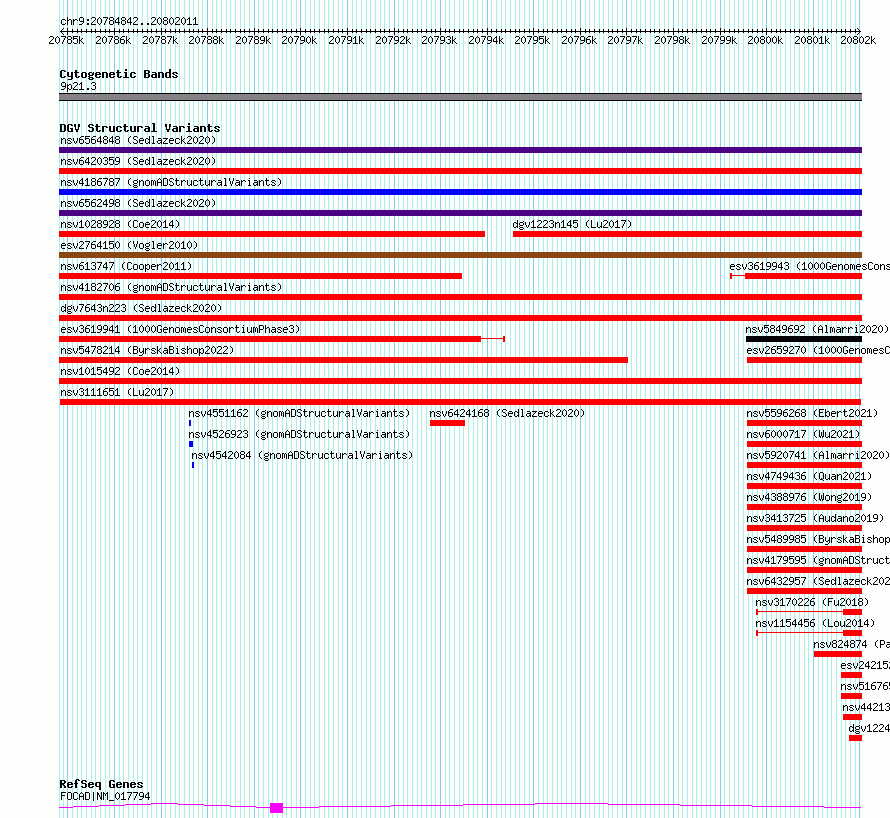The height and width of the screenshot is (818, 890).
Task: Click the DGV Structural Variants track title
Action: coord(140,128)
